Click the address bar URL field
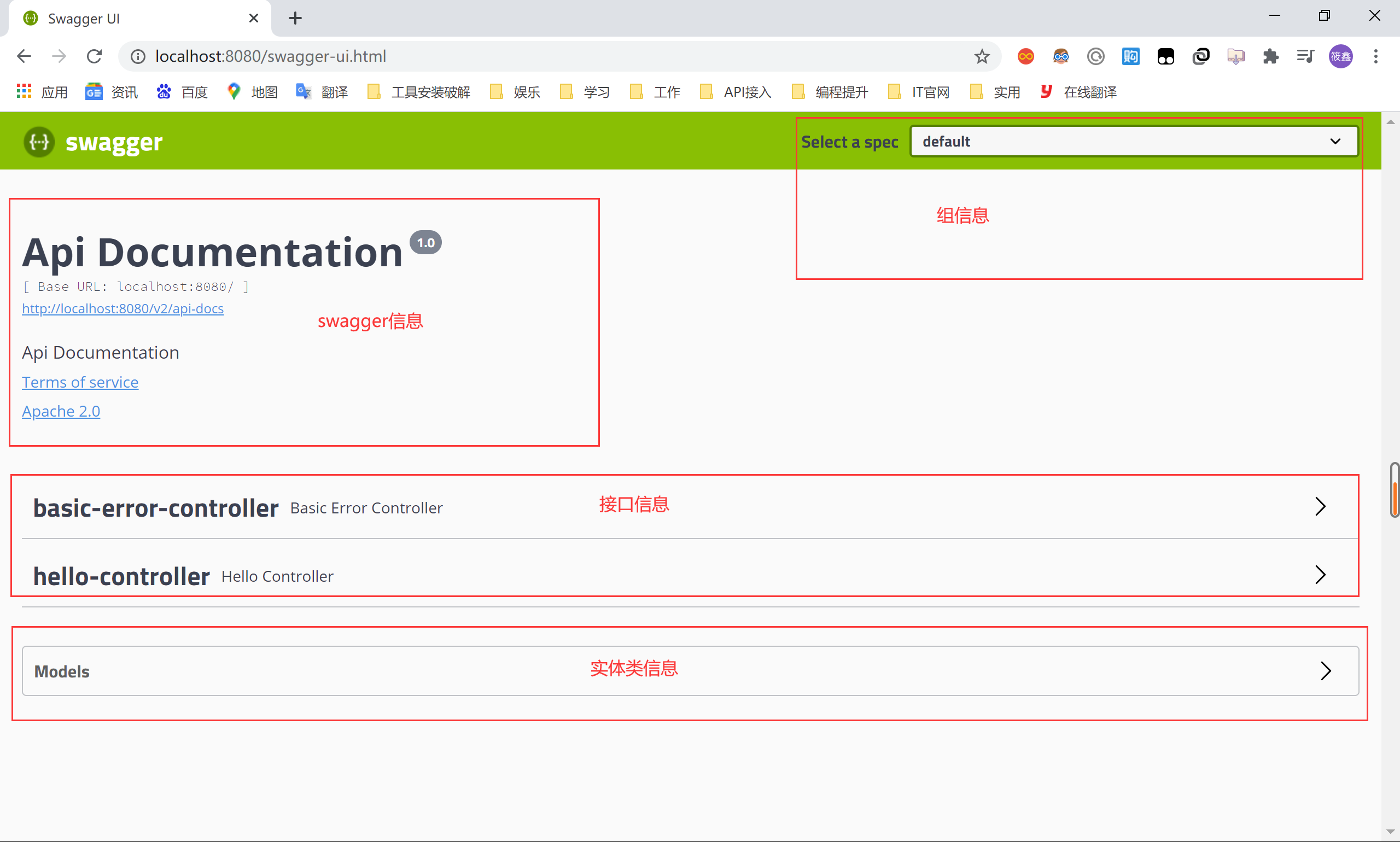 click(511, 57)
